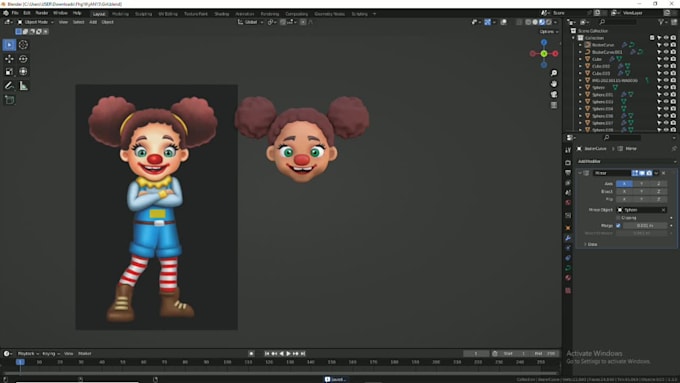The width and height of the screenshot is (680, 383).
Task: Jump to the timeline end frame
Action: [303, 354]
